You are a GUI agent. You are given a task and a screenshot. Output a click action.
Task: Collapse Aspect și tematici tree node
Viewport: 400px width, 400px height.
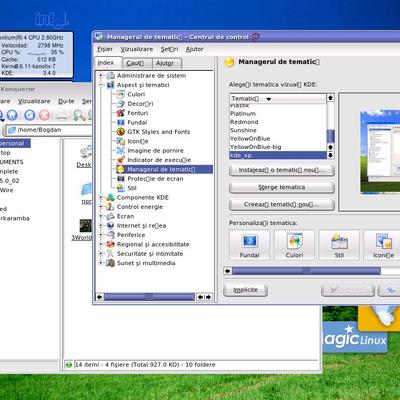click(101, 85)
